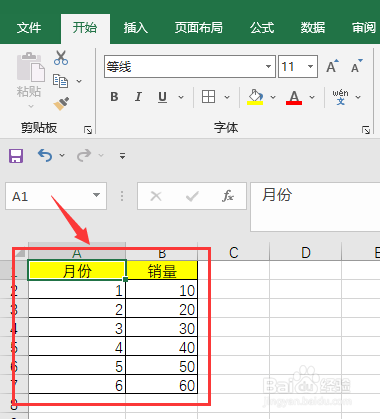Open the 文件 tab

(29, 28)
